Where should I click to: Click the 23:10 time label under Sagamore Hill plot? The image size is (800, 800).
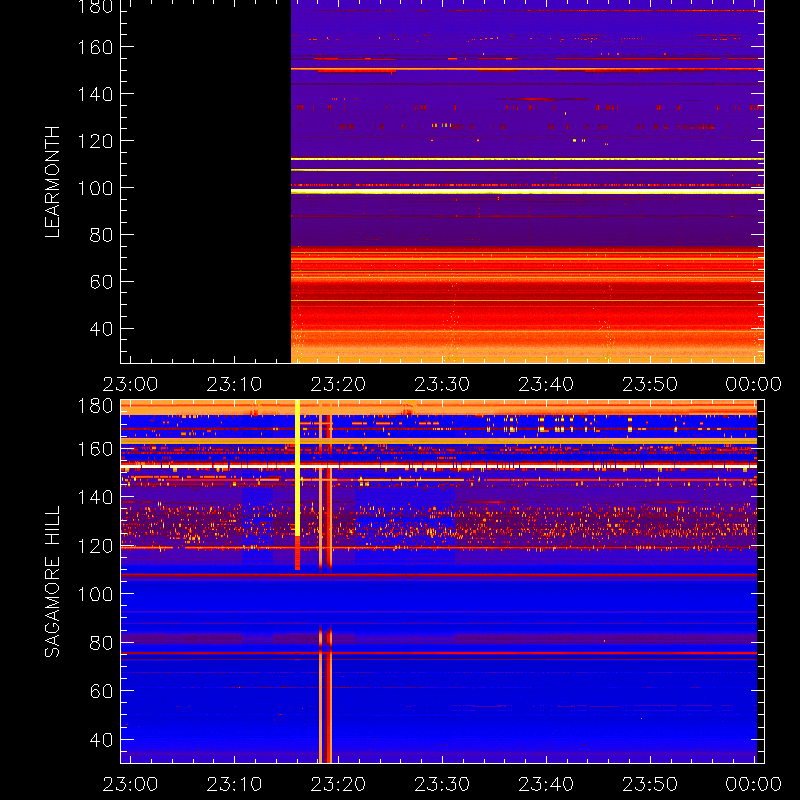pos(234,784)
